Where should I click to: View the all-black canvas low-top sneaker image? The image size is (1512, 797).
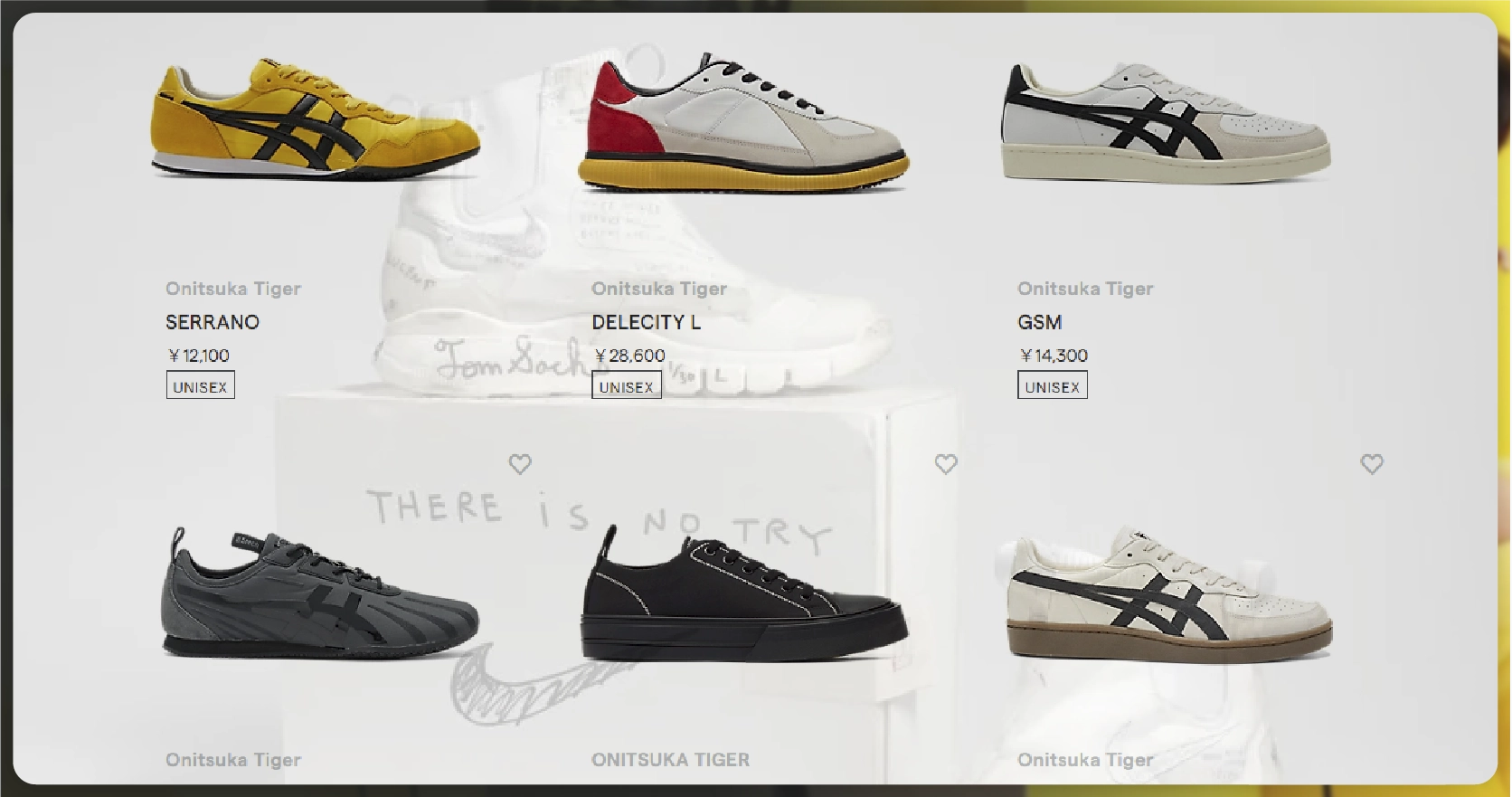coord(742,593)
